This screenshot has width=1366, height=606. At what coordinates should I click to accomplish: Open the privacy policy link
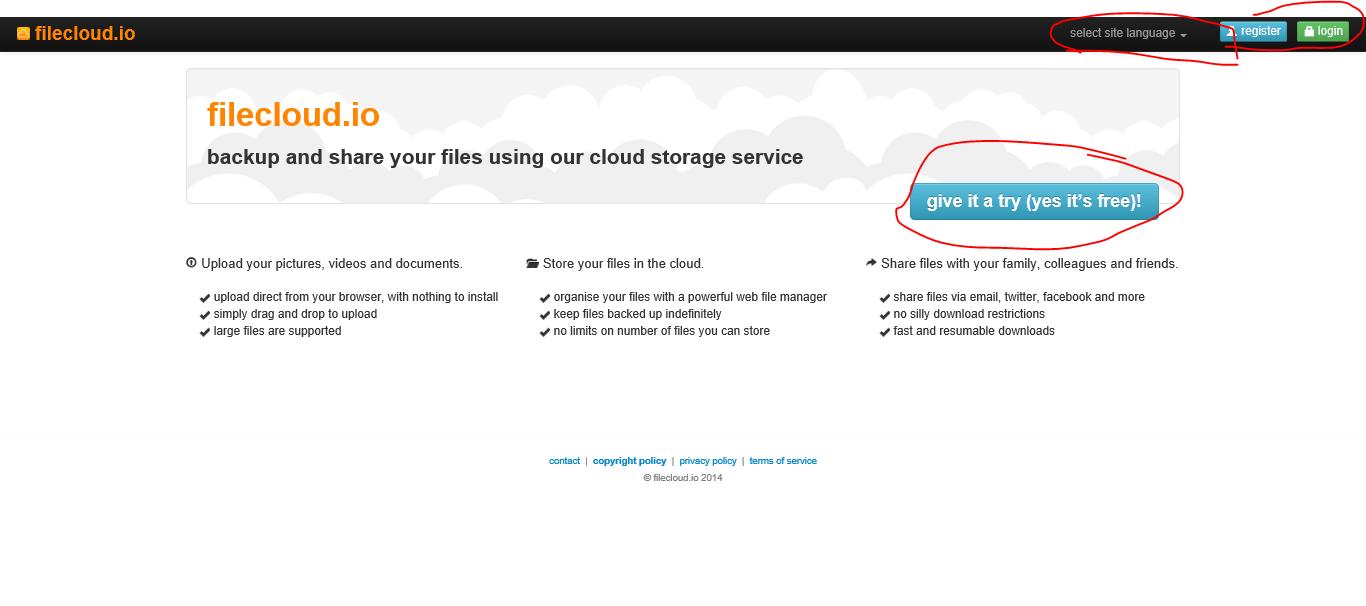click(x=708, y=461)
